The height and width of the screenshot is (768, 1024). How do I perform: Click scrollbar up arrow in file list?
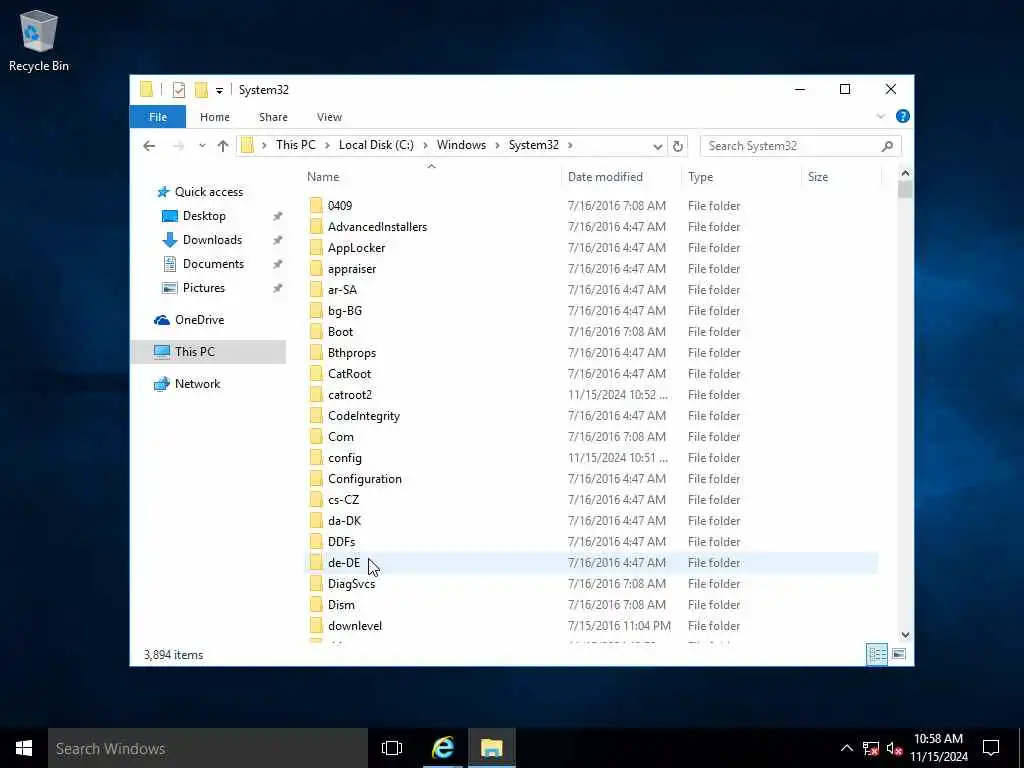(x=905, y=174)
